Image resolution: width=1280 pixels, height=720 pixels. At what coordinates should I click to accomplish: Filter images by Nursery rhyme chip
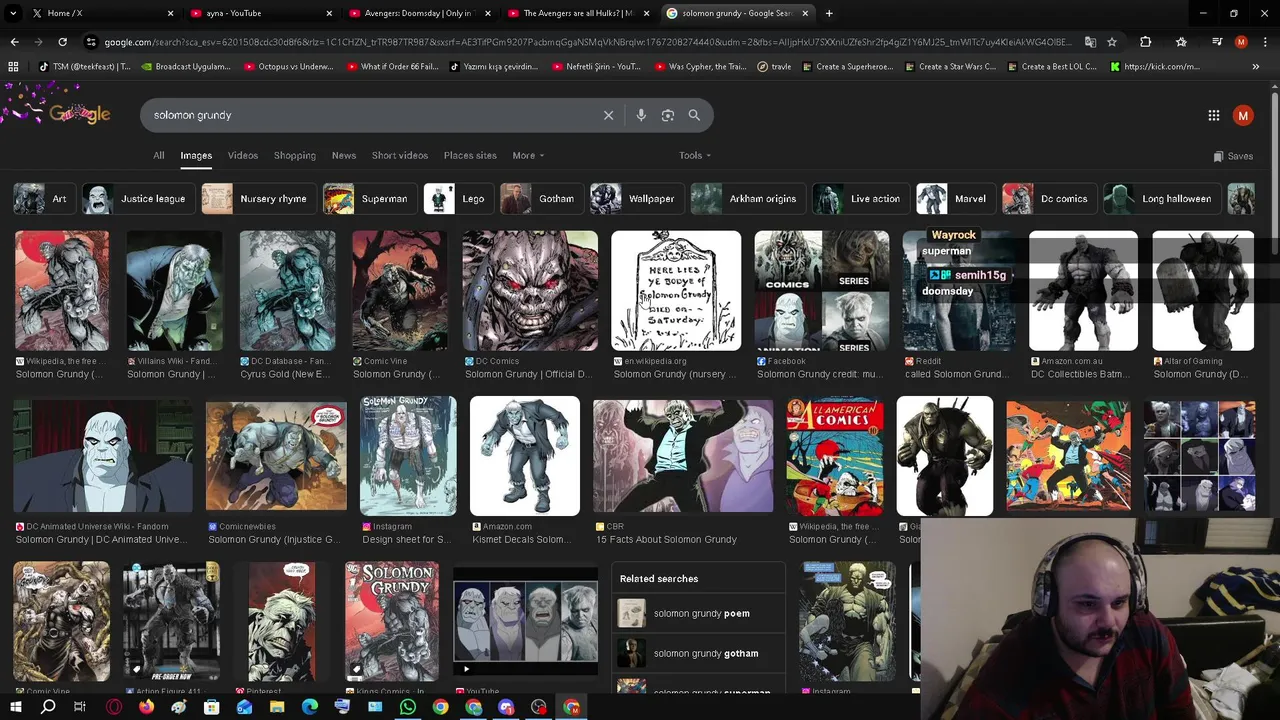tap(258, 198)
